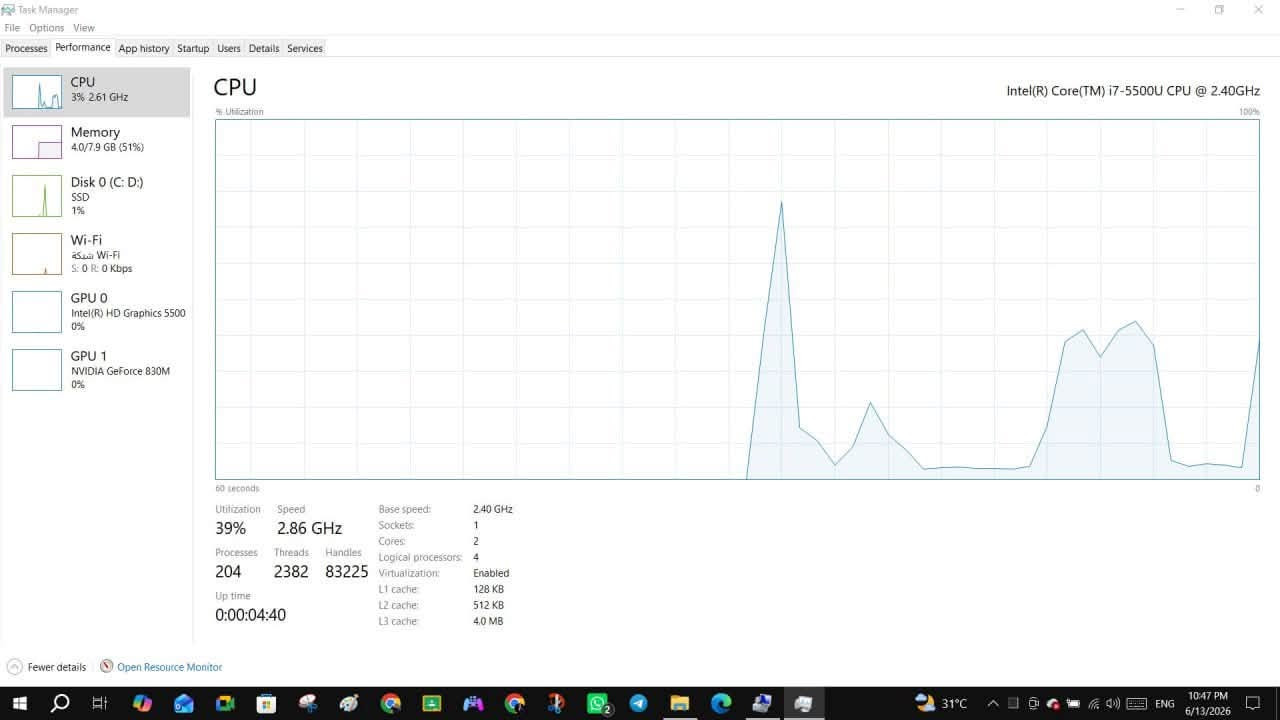Open the Windows Start menu
Viewport: 1280px width, 720px height.
click(x=19, y=703)
